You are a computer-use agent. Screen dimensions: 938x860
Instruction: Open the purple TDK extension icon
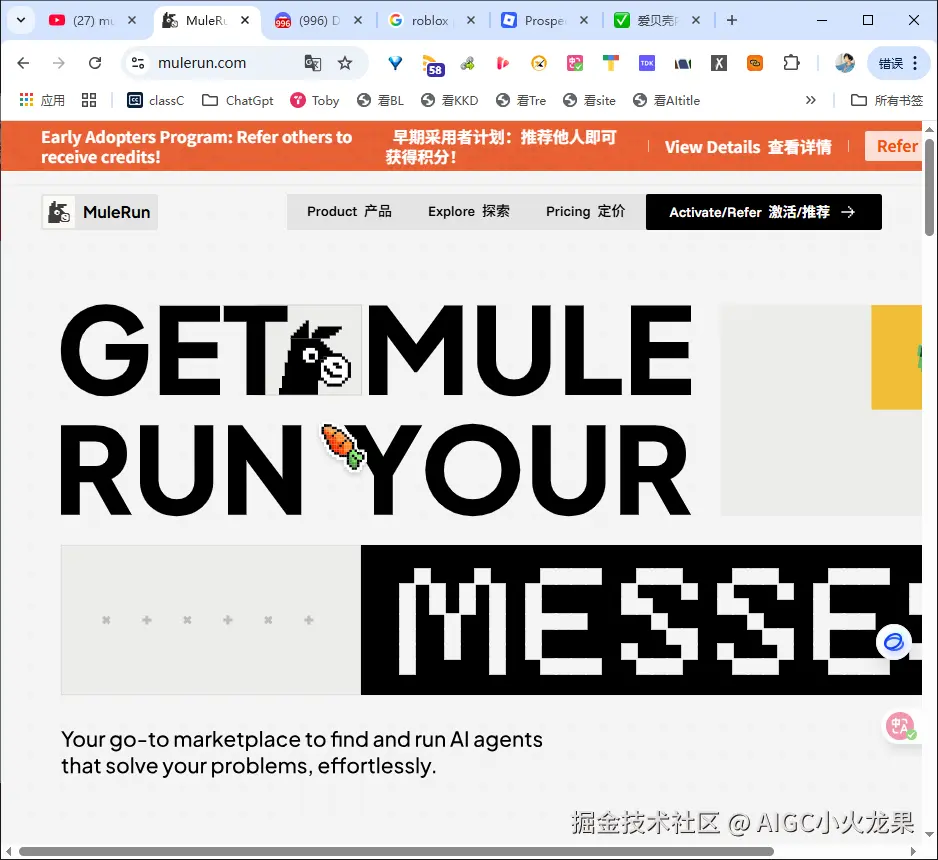pos(647,63)
